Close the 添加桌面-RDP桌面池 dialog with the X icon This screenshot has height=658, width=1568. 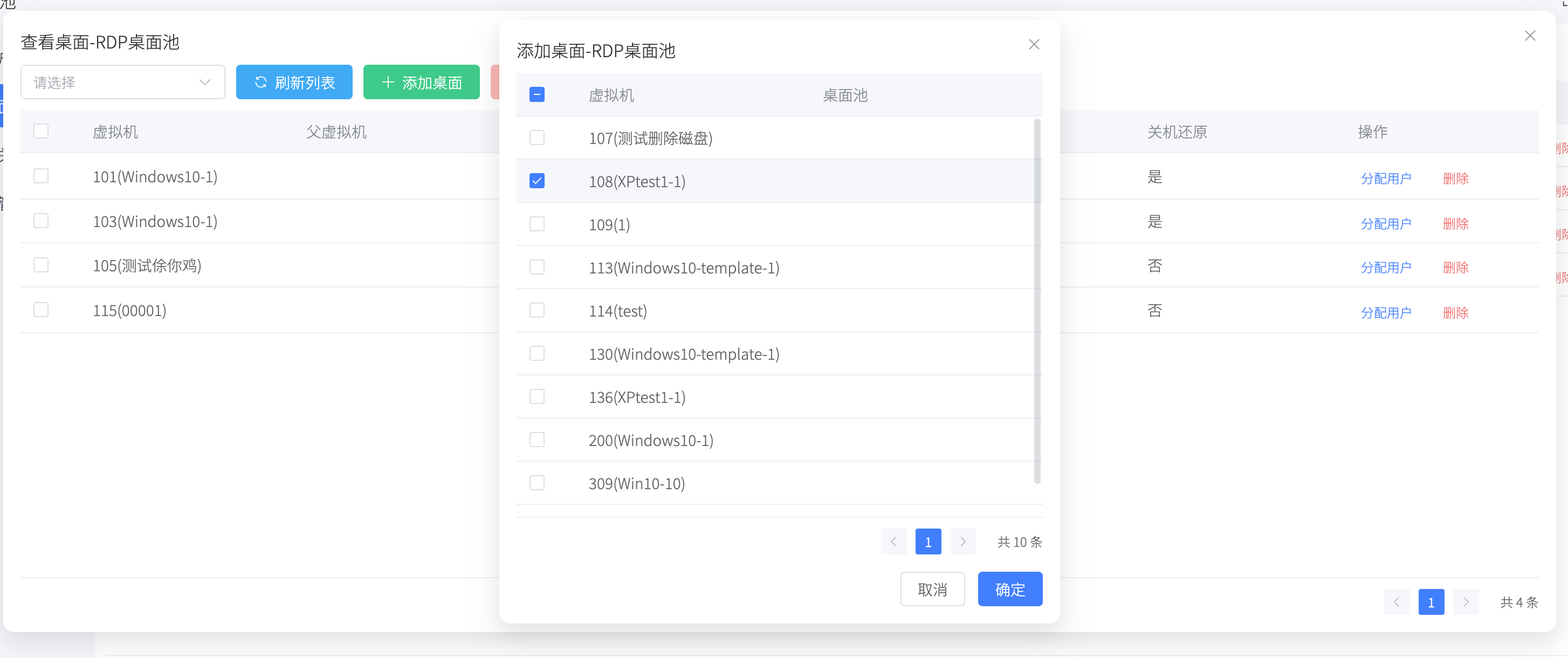pyautogui.click(x=1034, y=44)
